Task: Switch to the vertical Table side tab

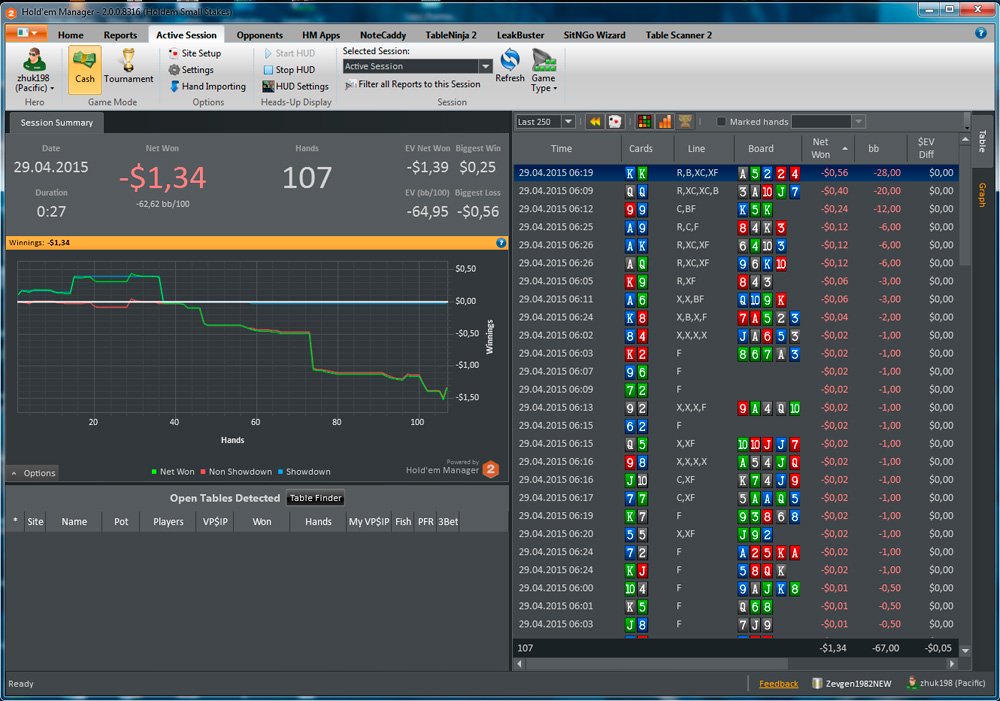Action: point(982,141)
